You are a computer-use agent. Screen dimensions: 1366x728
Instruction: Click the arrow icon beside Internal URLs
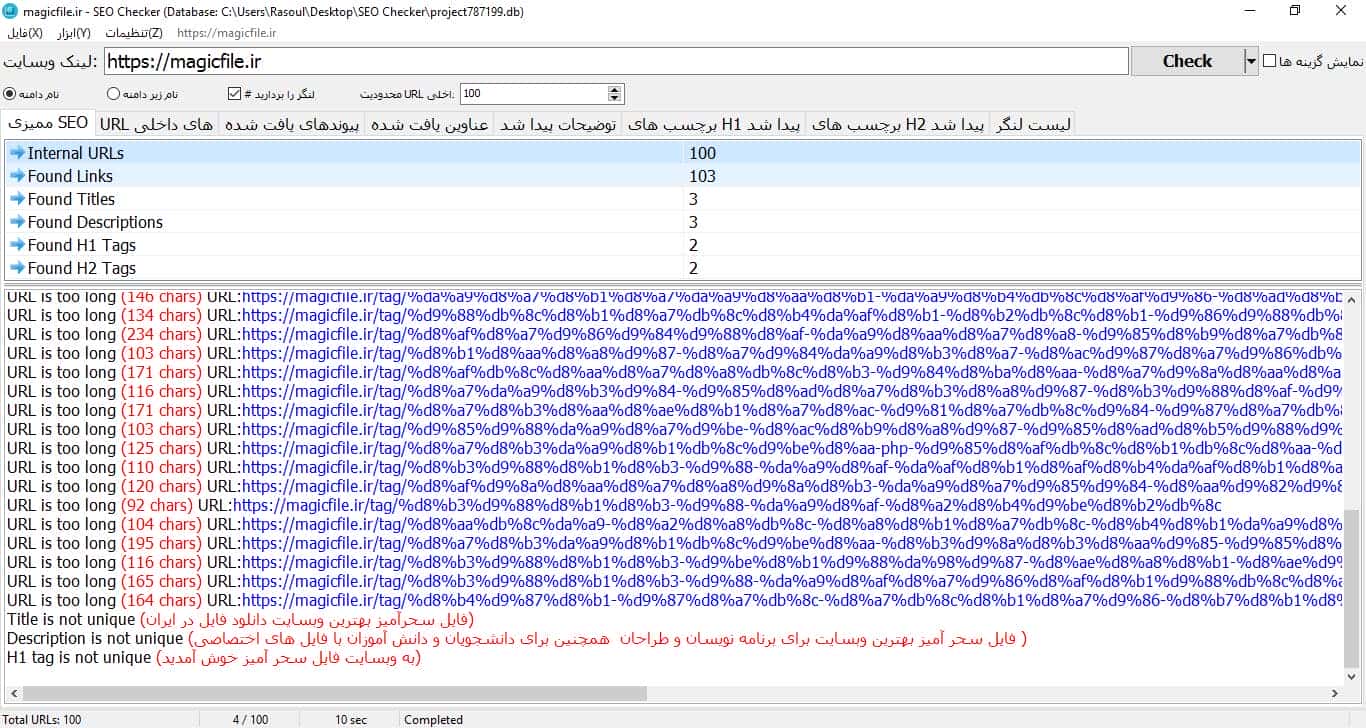[17, 153]
